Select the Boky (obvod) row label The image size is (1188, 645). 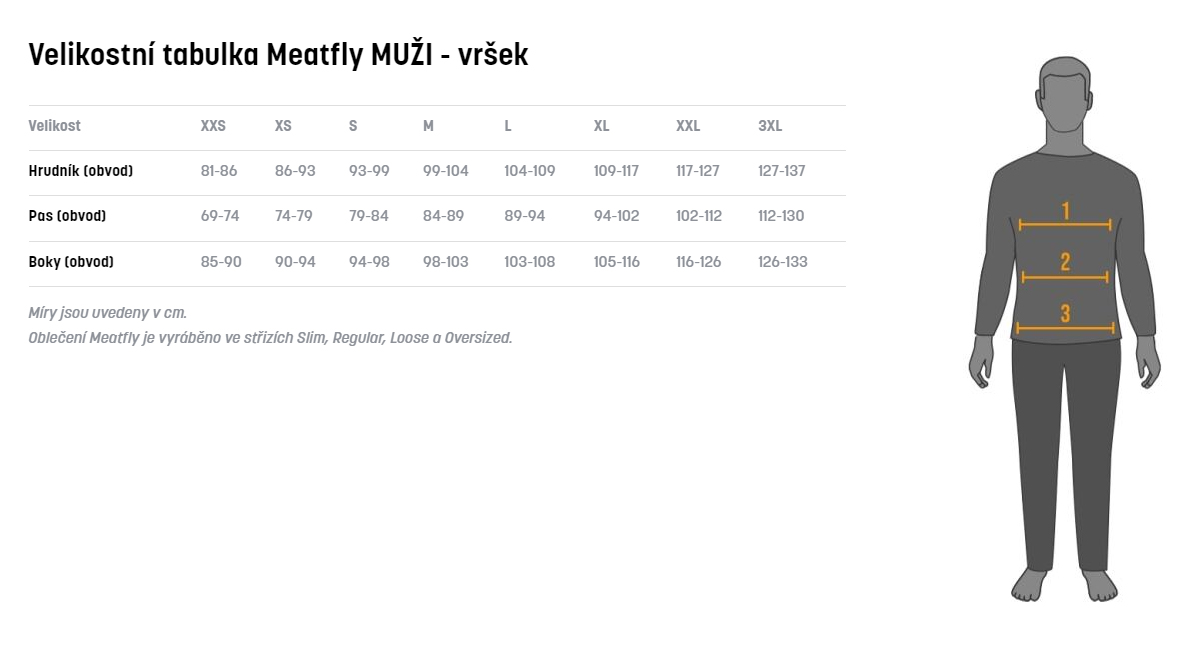71,262
